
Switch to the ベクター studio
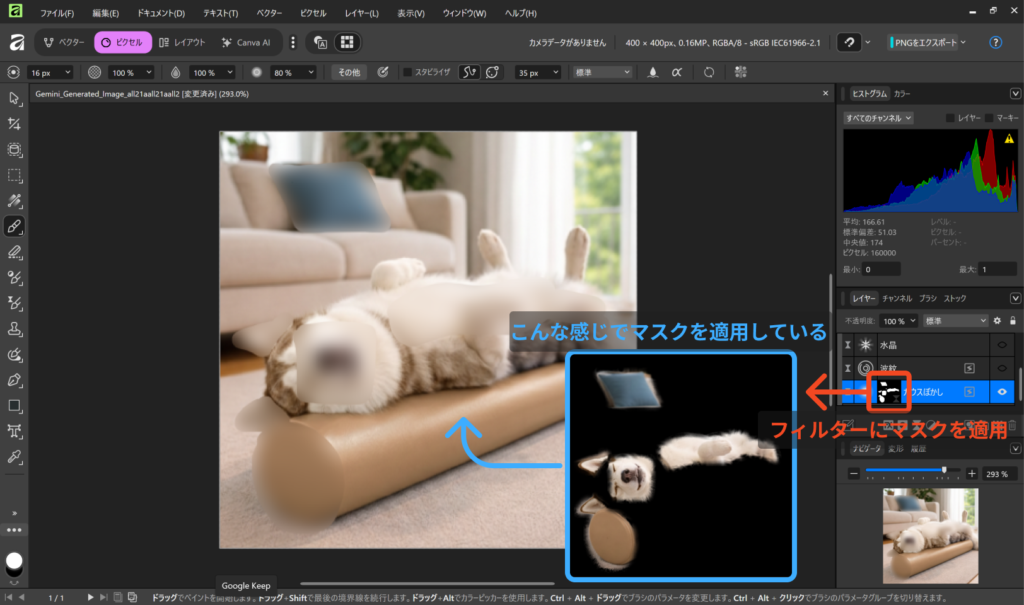click(x=65, y=43)
